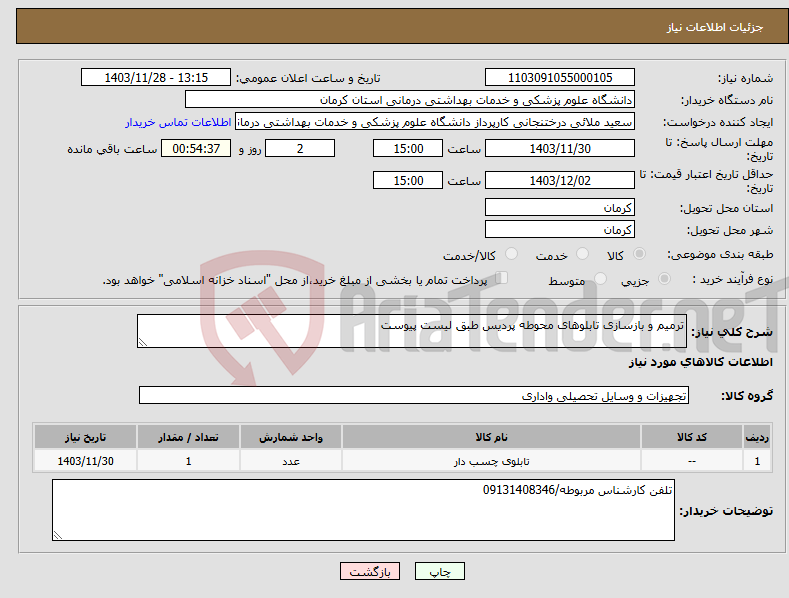The image size is (789, 598).
Task: Click the description textarea resize handle
Action: tap(143, 342)
